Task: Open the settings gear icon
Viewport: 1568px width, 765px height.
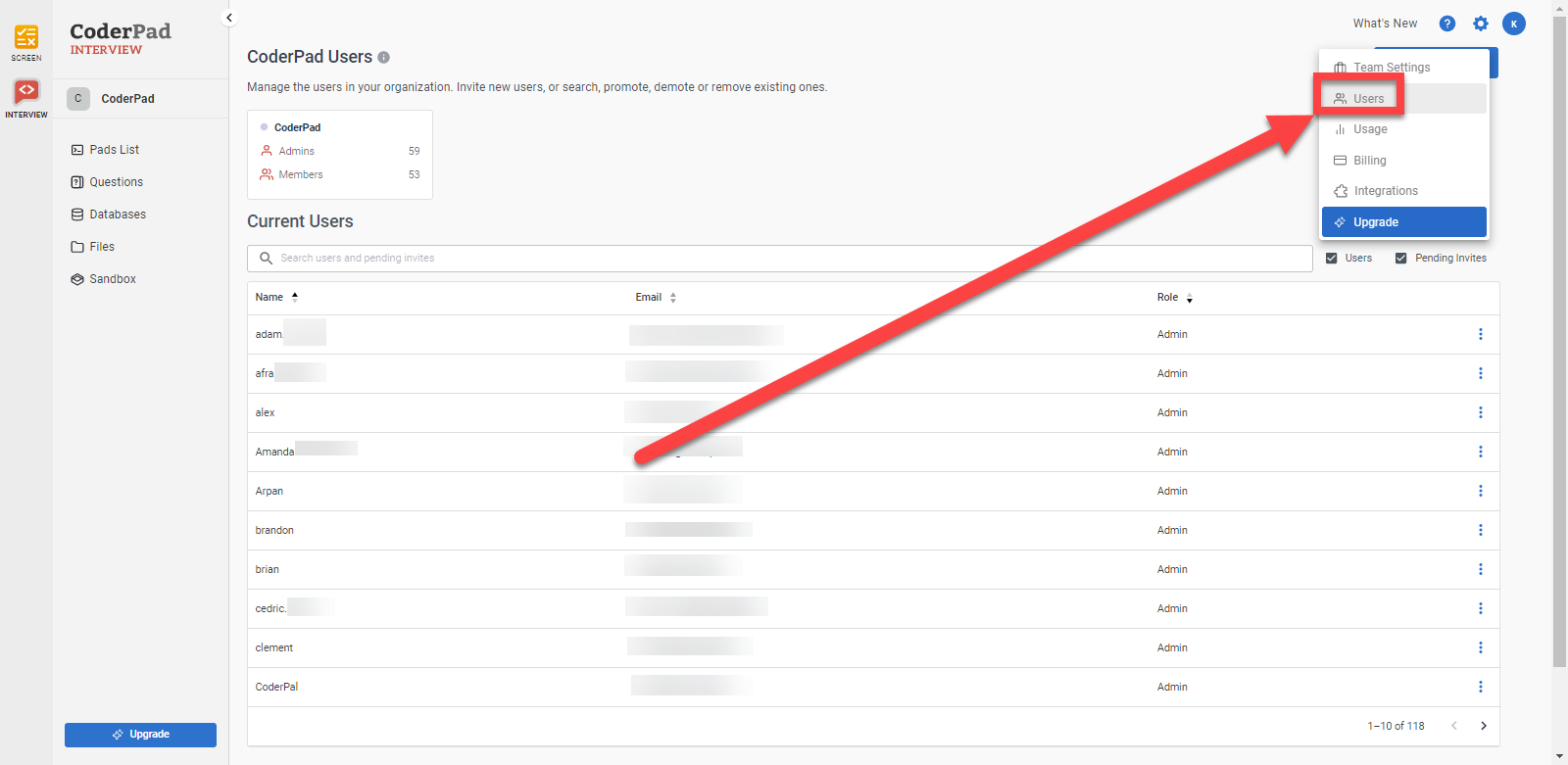Action: click(1480, 24)
